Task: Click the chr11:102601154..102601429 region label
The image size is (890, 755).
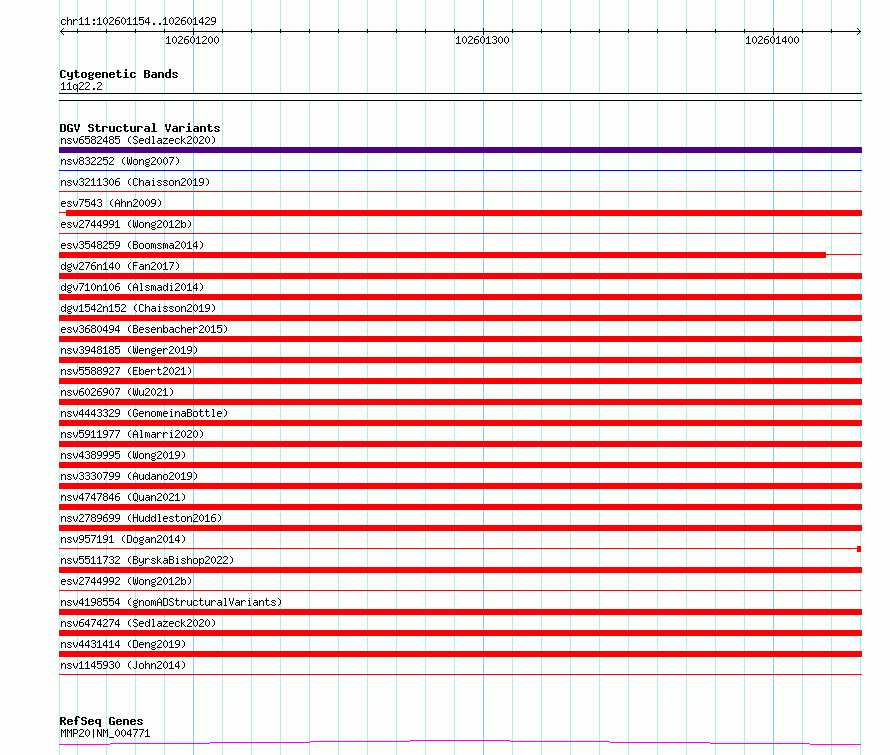Action: 138,22
